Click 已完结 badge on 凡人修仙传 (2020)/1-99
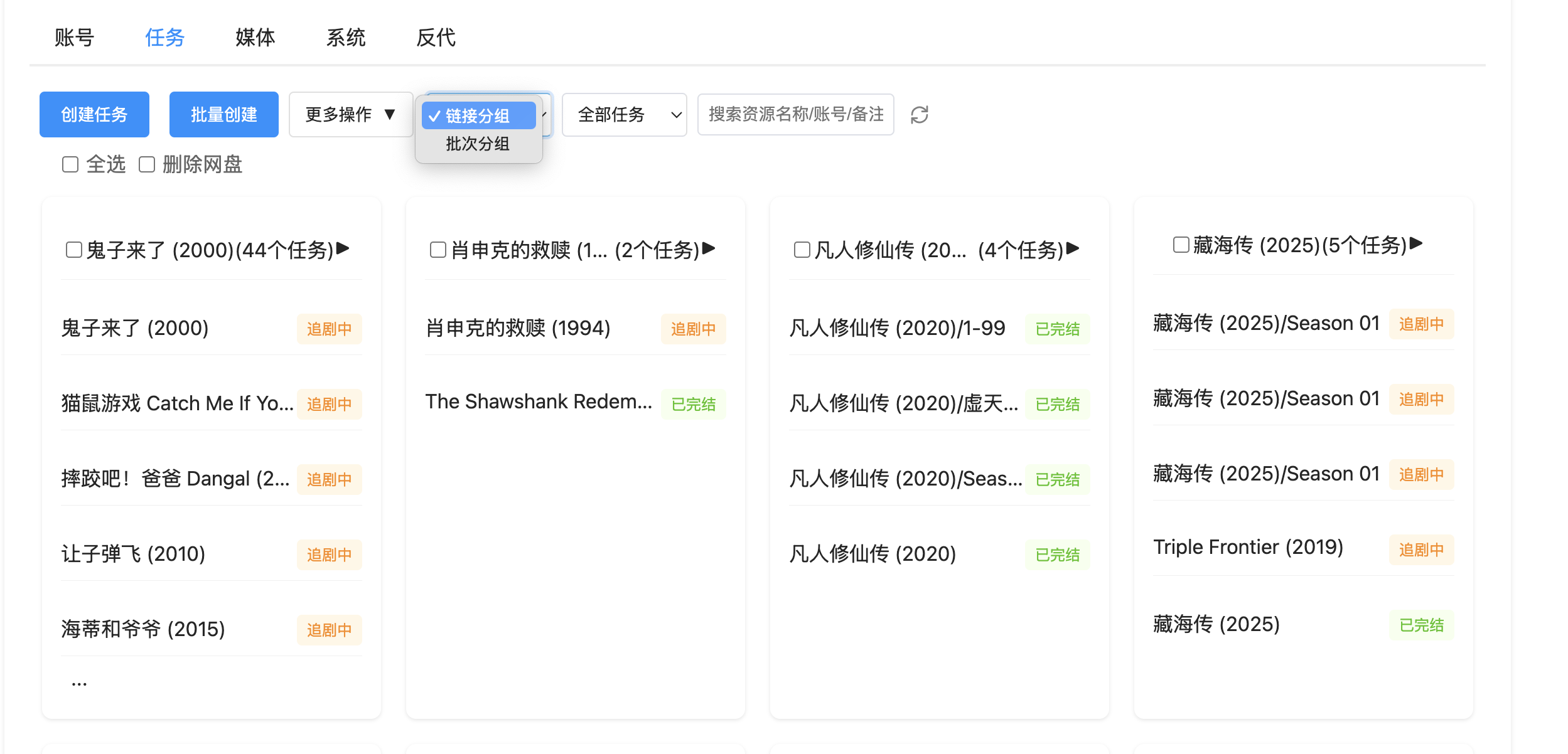The height and width of the screenshot is (754, 1568). pos(1058,329)
